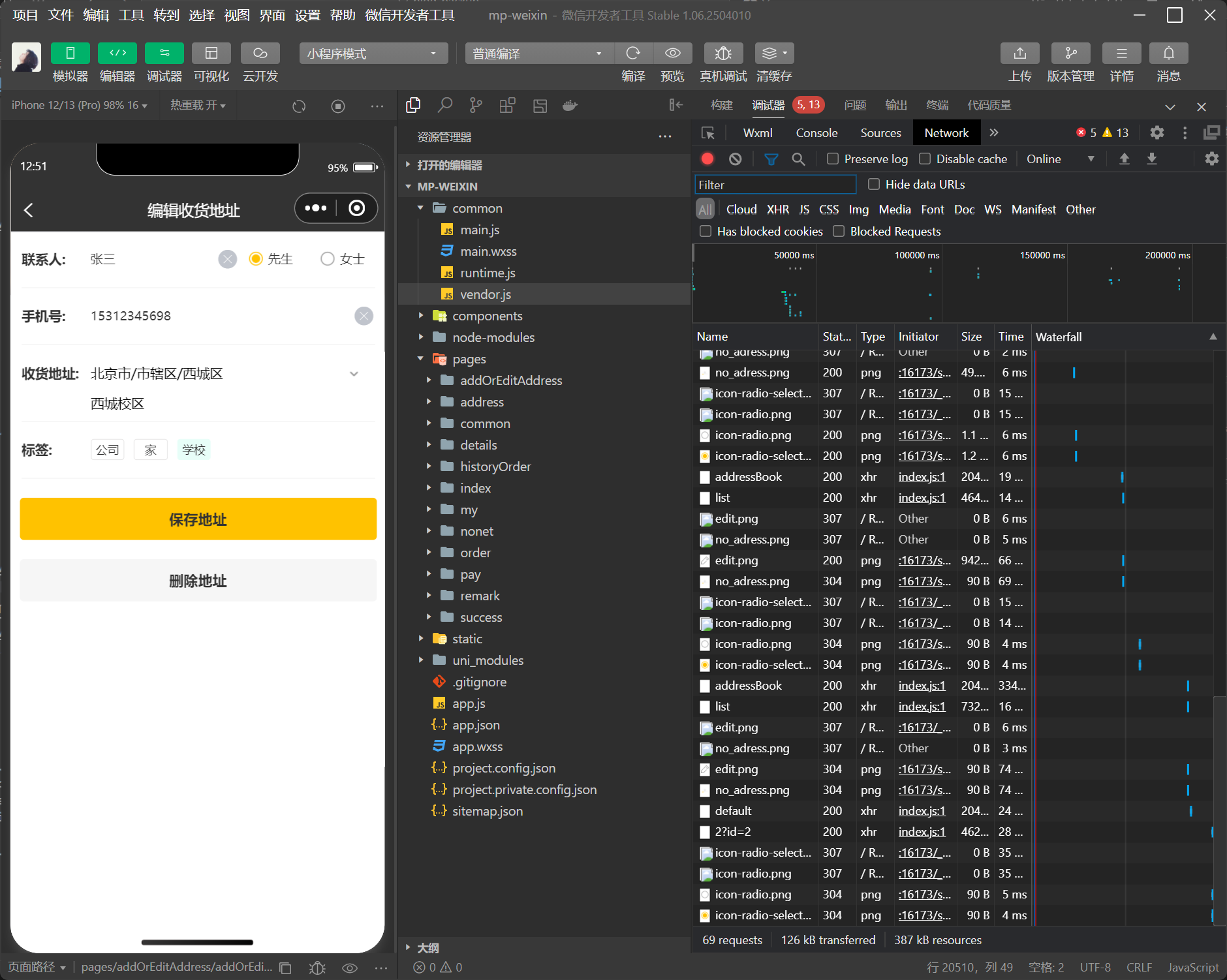Image resolution: width=1227 pixels, height=980 pixels.
Task: Click the 保存地址 button
Action: pos(198,519)
